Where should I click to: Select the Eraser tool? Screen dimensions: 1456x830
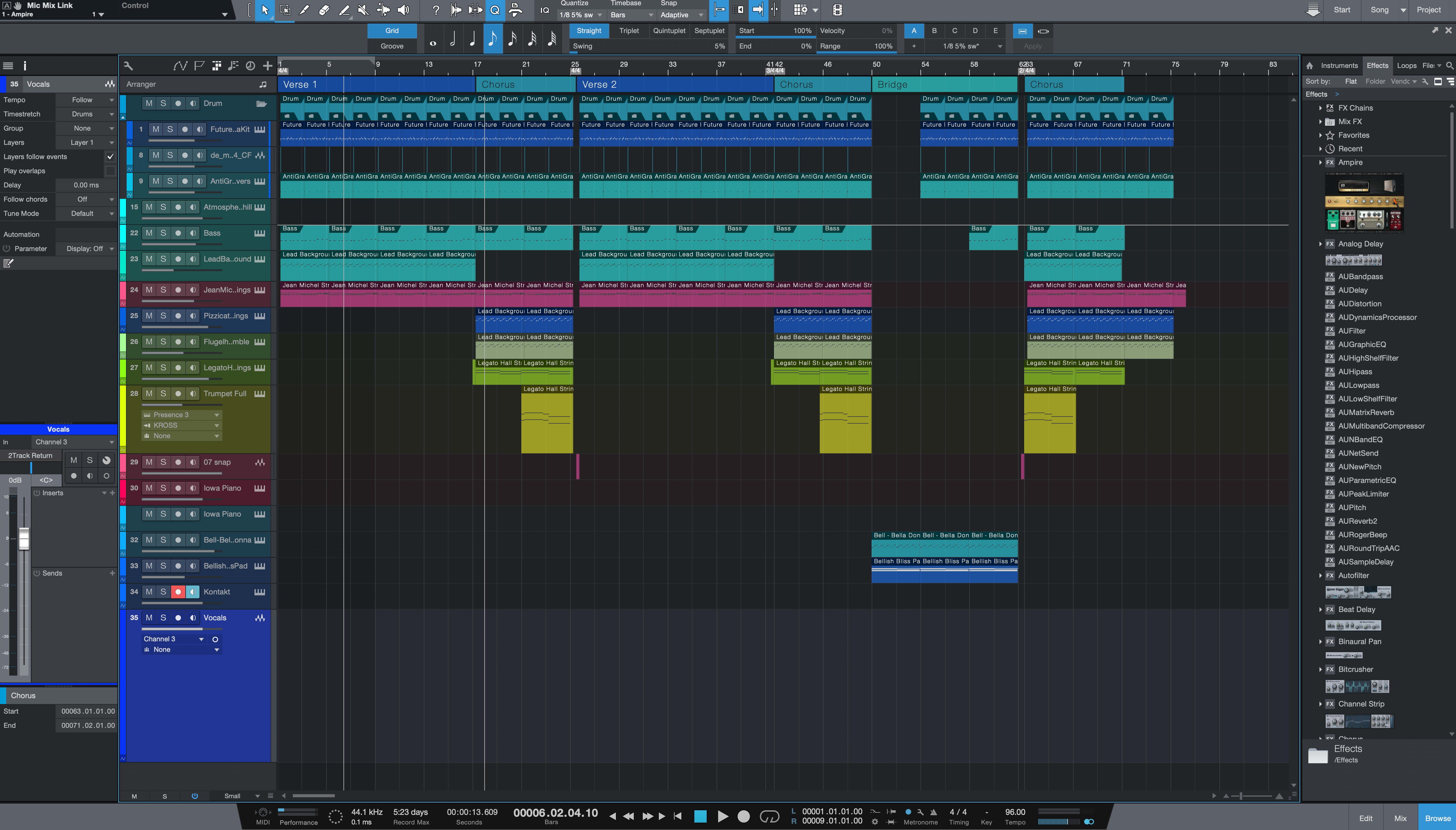coord(324,10)
